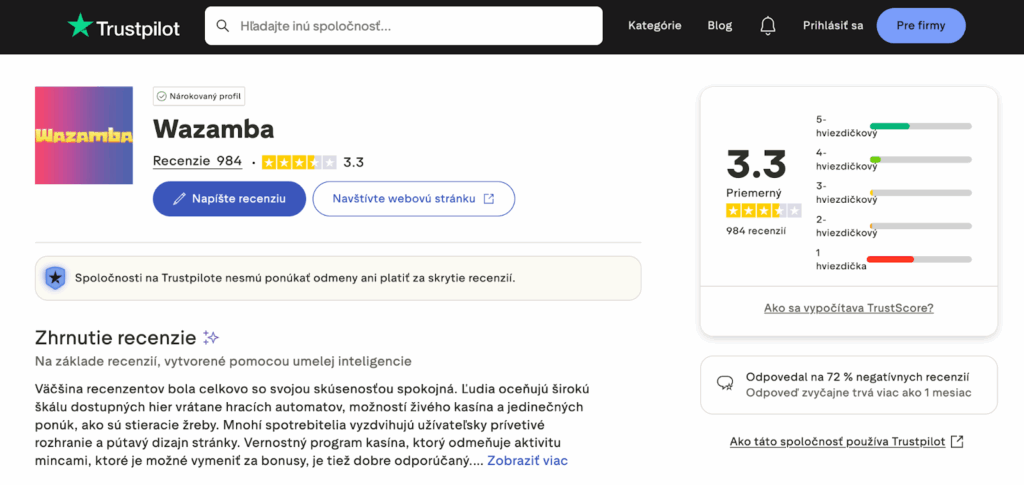
Task: Click the external link icon for website
Action: (489, 199)
